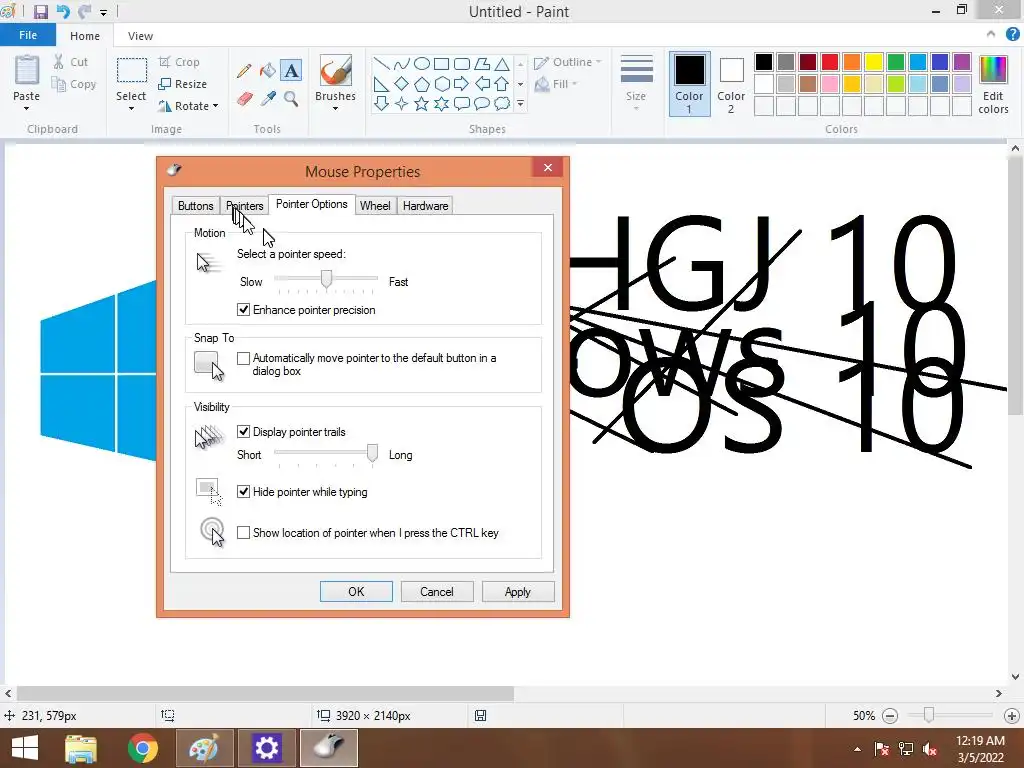The width and height of the screenshot is (1024, 768).
Task: Switch to the View ribbon tab
Action: coord(140,36)
